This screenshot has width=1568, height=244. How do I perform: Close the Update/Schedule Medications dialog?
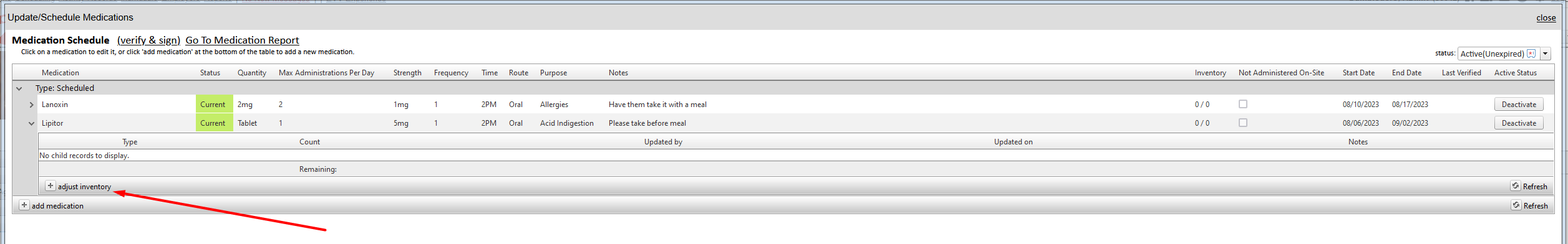click(x=1546, y=18)
